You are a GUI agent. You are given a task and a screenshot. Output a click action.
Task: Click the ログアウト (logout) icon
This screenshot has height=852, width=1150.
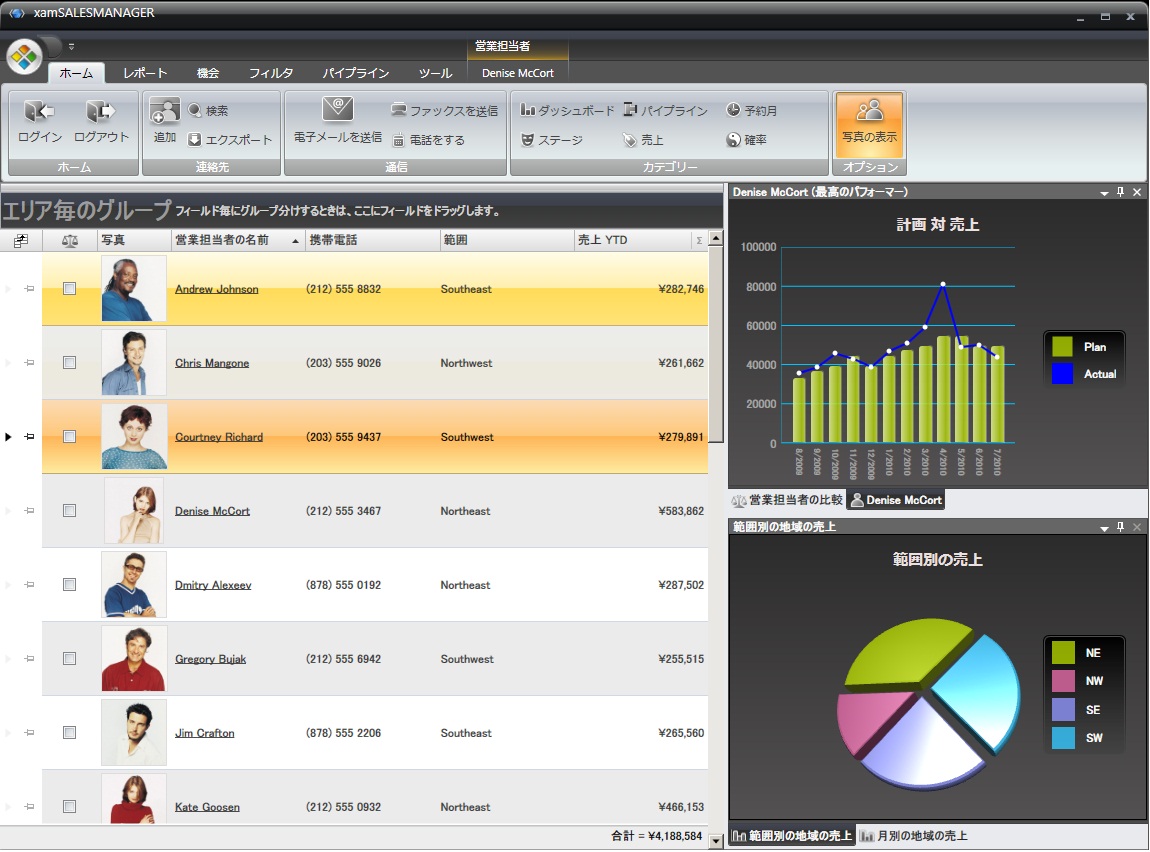101,112
